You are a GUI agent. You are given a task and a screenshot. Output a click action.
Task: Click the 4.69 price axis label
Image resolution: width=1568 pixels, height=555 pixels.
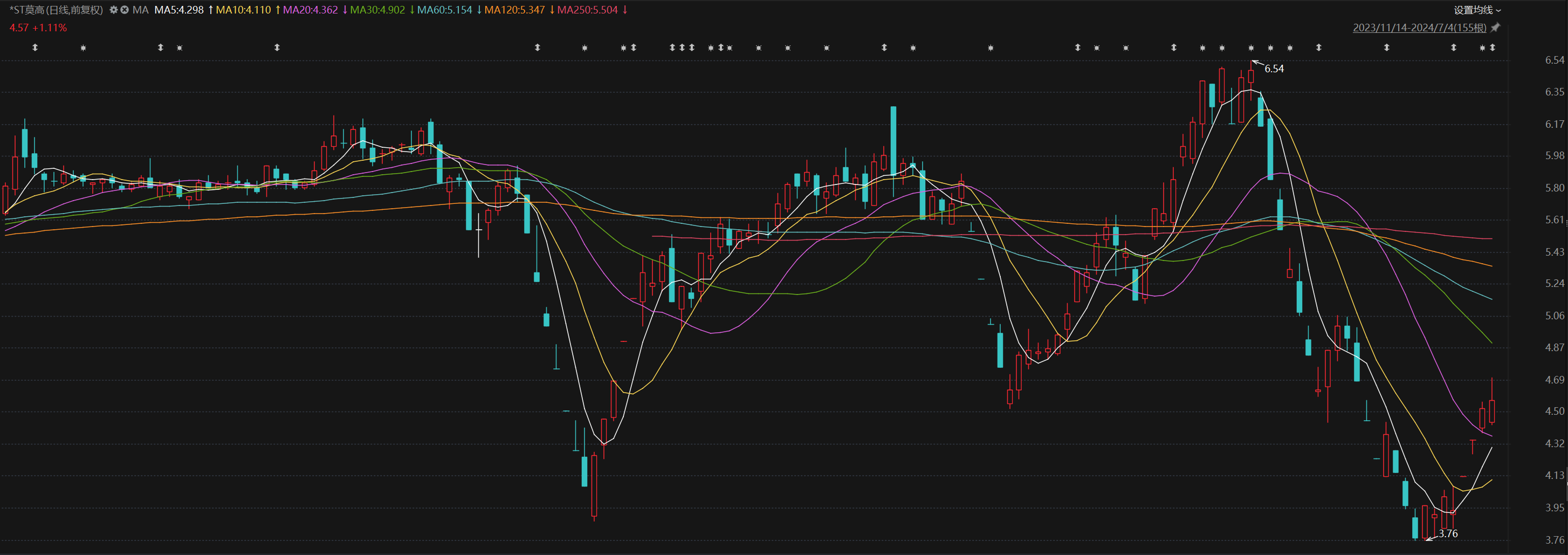pos(1555,380)
